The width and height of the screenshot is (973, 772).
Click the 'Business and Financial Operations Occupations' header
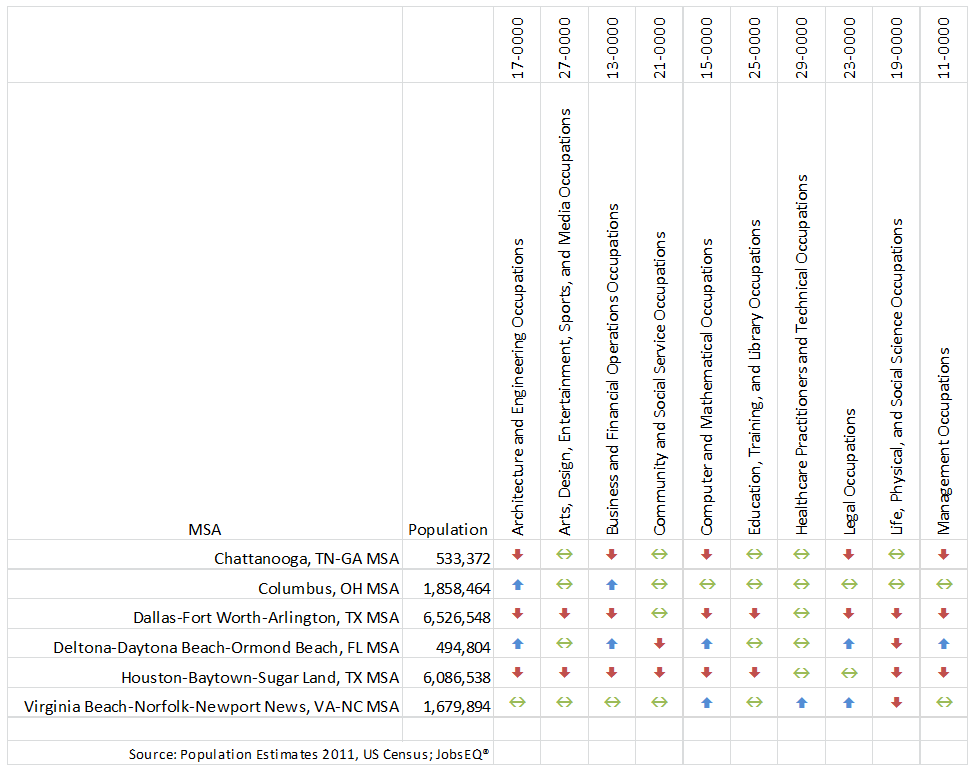point(612,369)
